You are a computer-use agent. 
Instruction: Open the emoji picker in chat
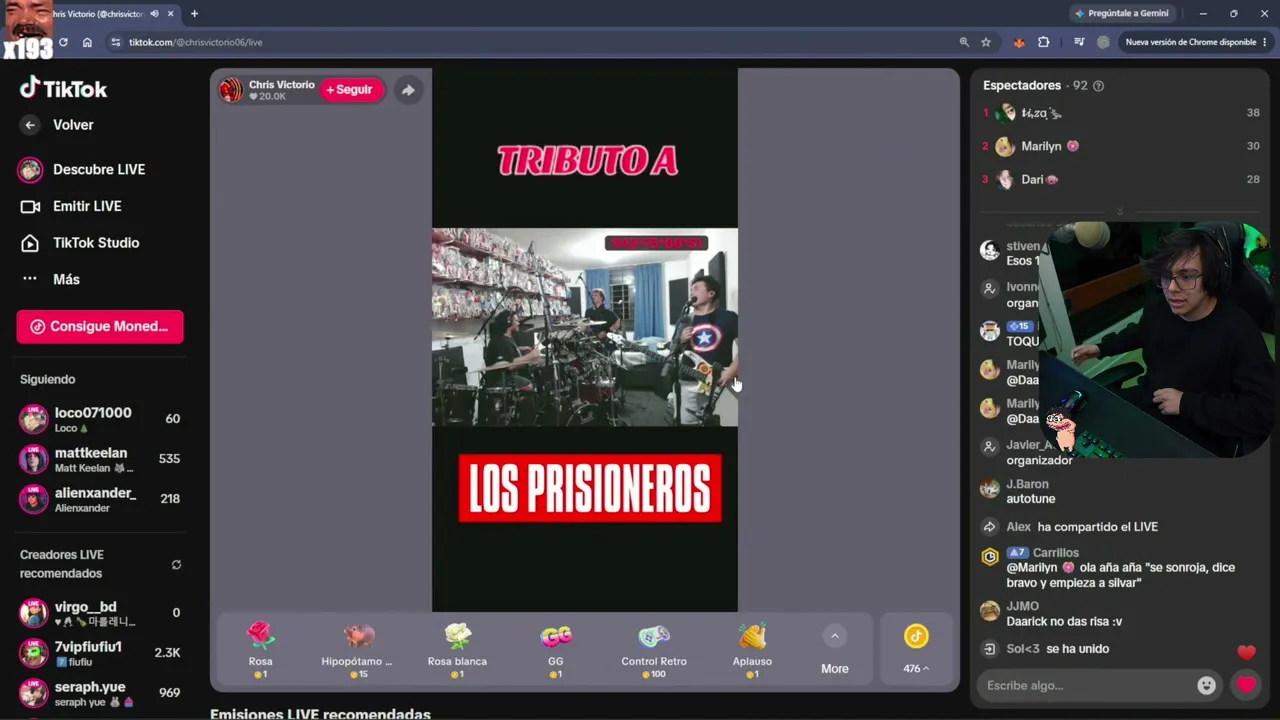(x=1207, y=686)
